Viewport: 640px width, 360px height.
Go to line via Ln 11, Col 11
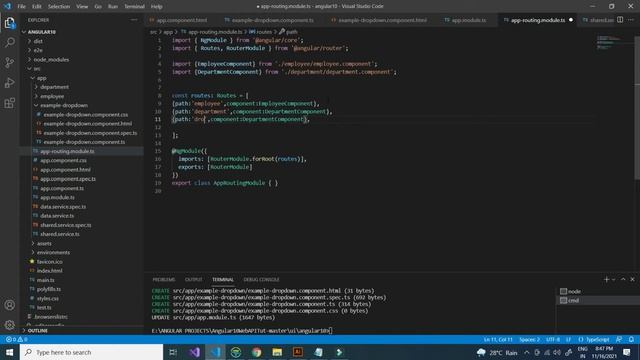click(x=498, y=339)
